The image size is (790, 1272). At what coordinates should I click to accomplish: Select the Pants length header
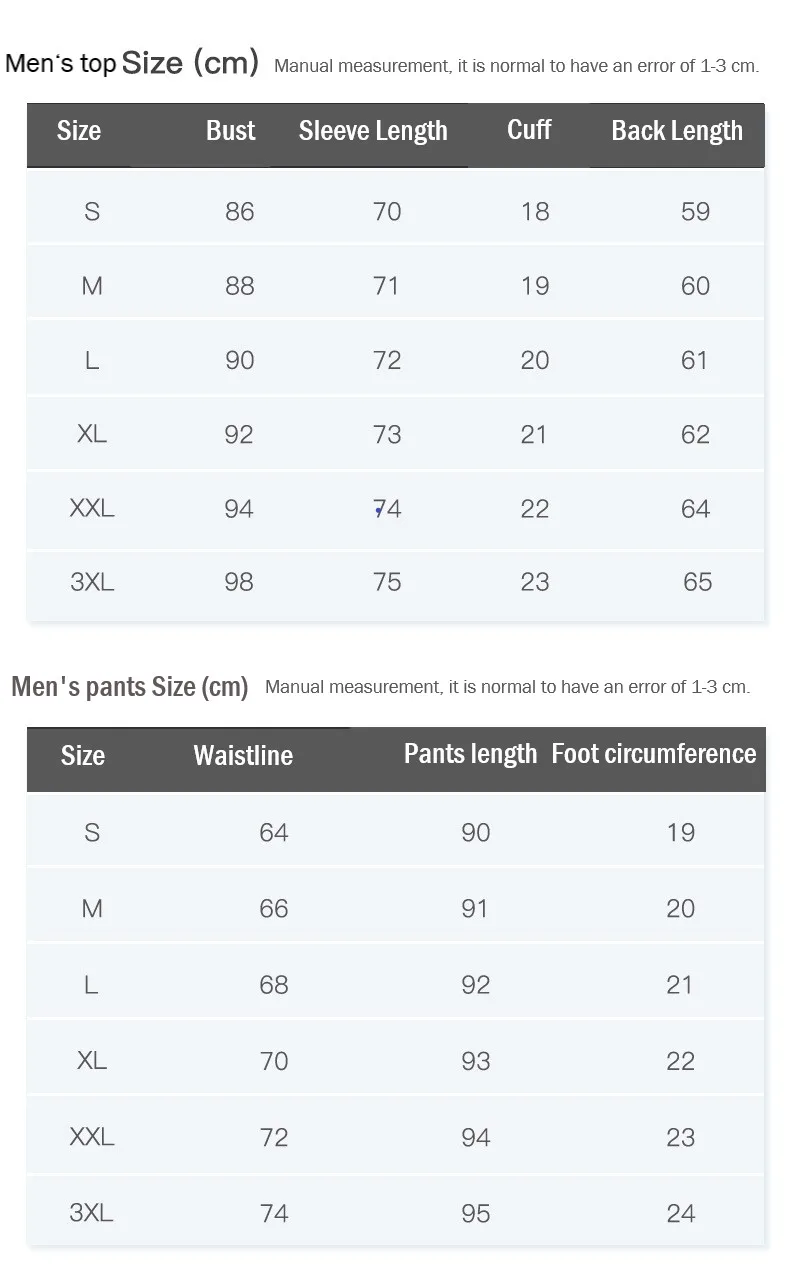470,754
